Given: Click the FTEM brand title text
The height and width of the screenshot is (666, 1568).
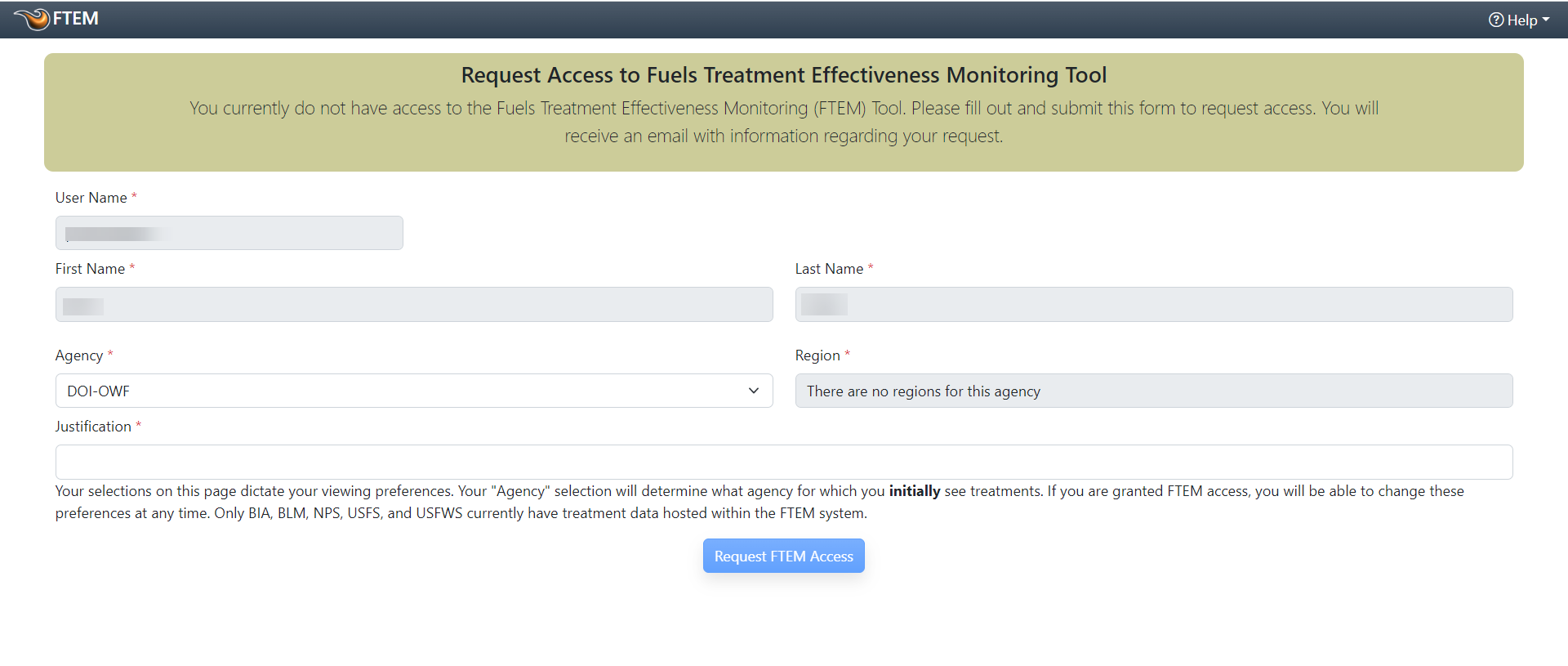Looking at the screenshot, I should coord(76,18).
